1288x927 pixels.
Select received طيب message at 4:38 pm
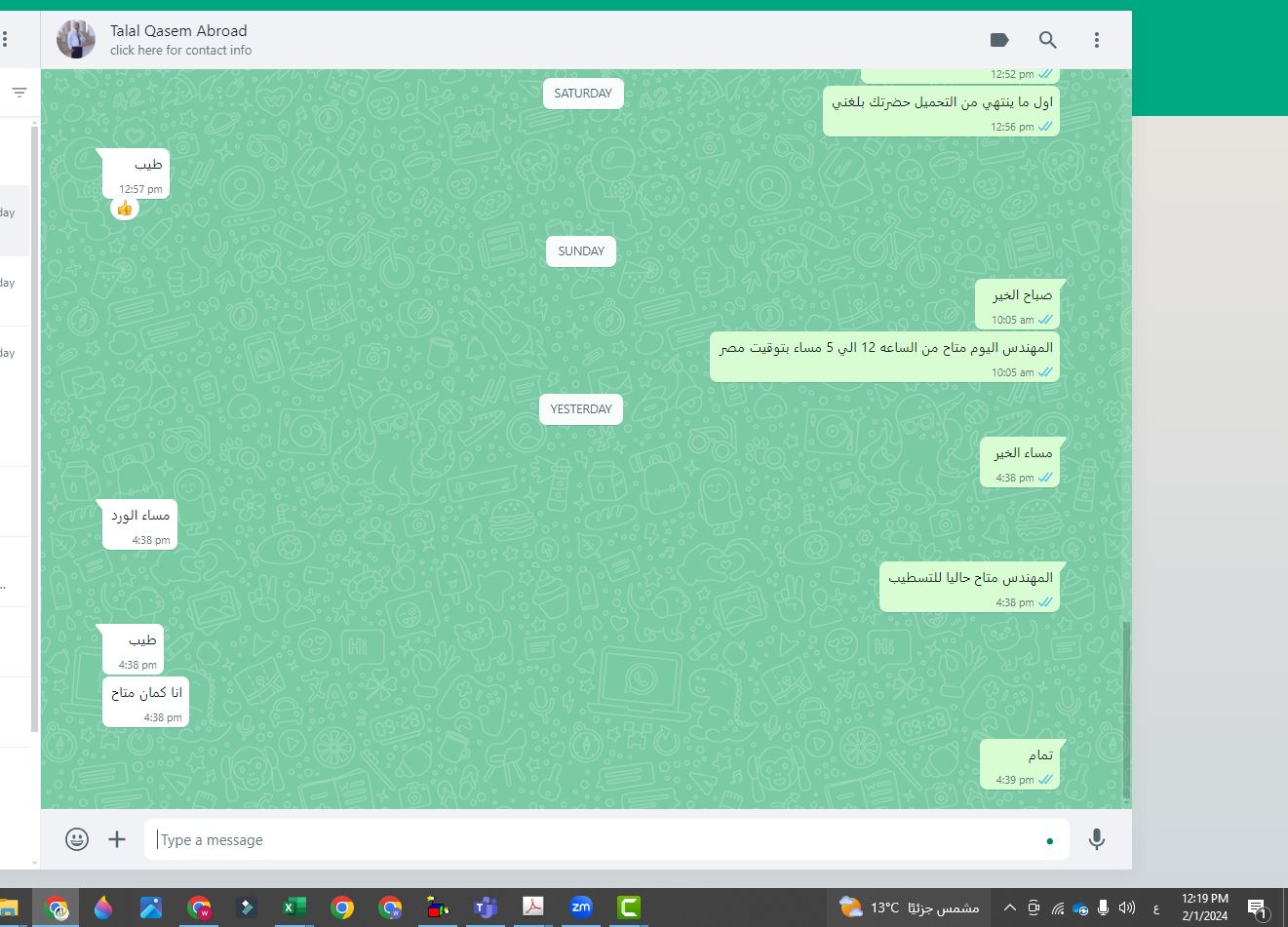tap(133, 649)
